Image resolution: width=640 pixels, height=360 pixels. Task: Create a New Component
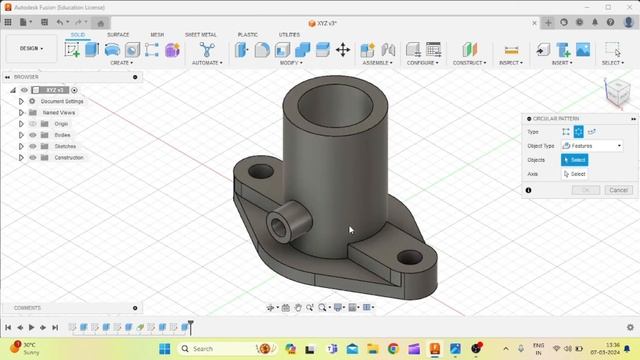(367, 50)
